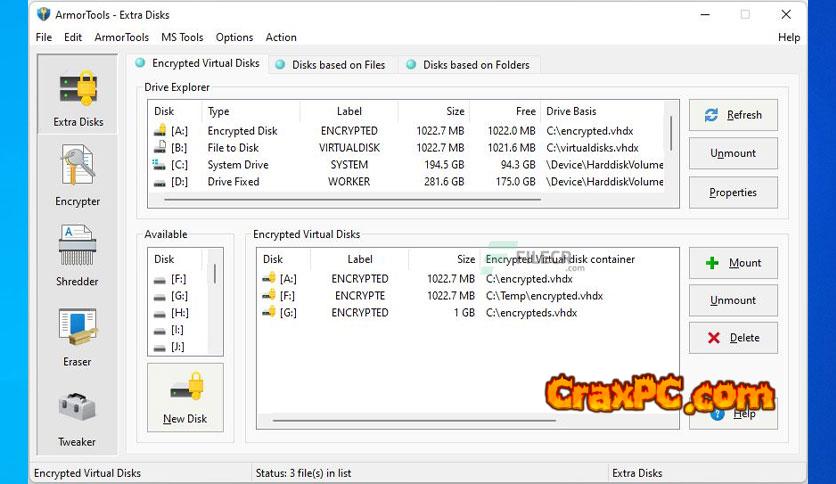Click Unmount in Encrypted Virtual Disks section

point(733,300)
